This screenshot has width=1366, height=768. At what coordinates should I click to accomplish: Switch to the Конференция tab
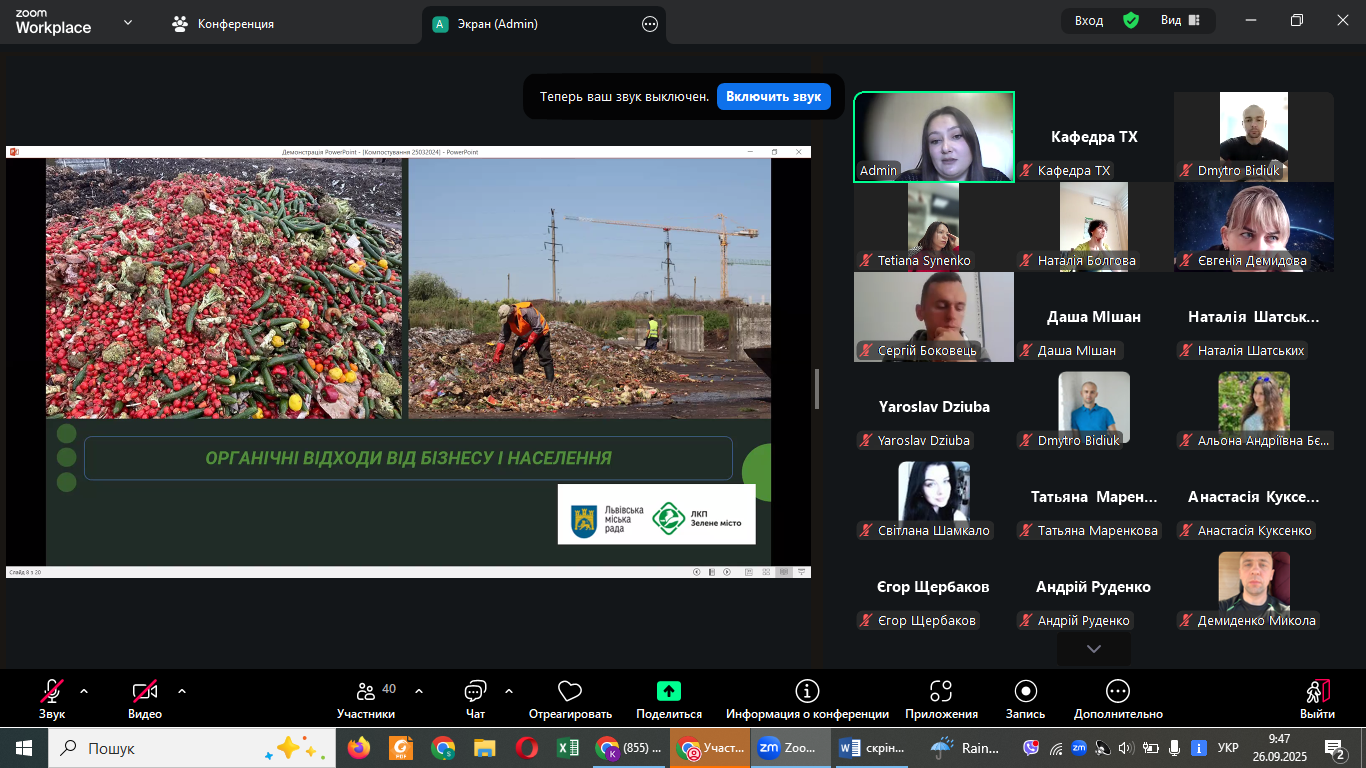[223, 24]
